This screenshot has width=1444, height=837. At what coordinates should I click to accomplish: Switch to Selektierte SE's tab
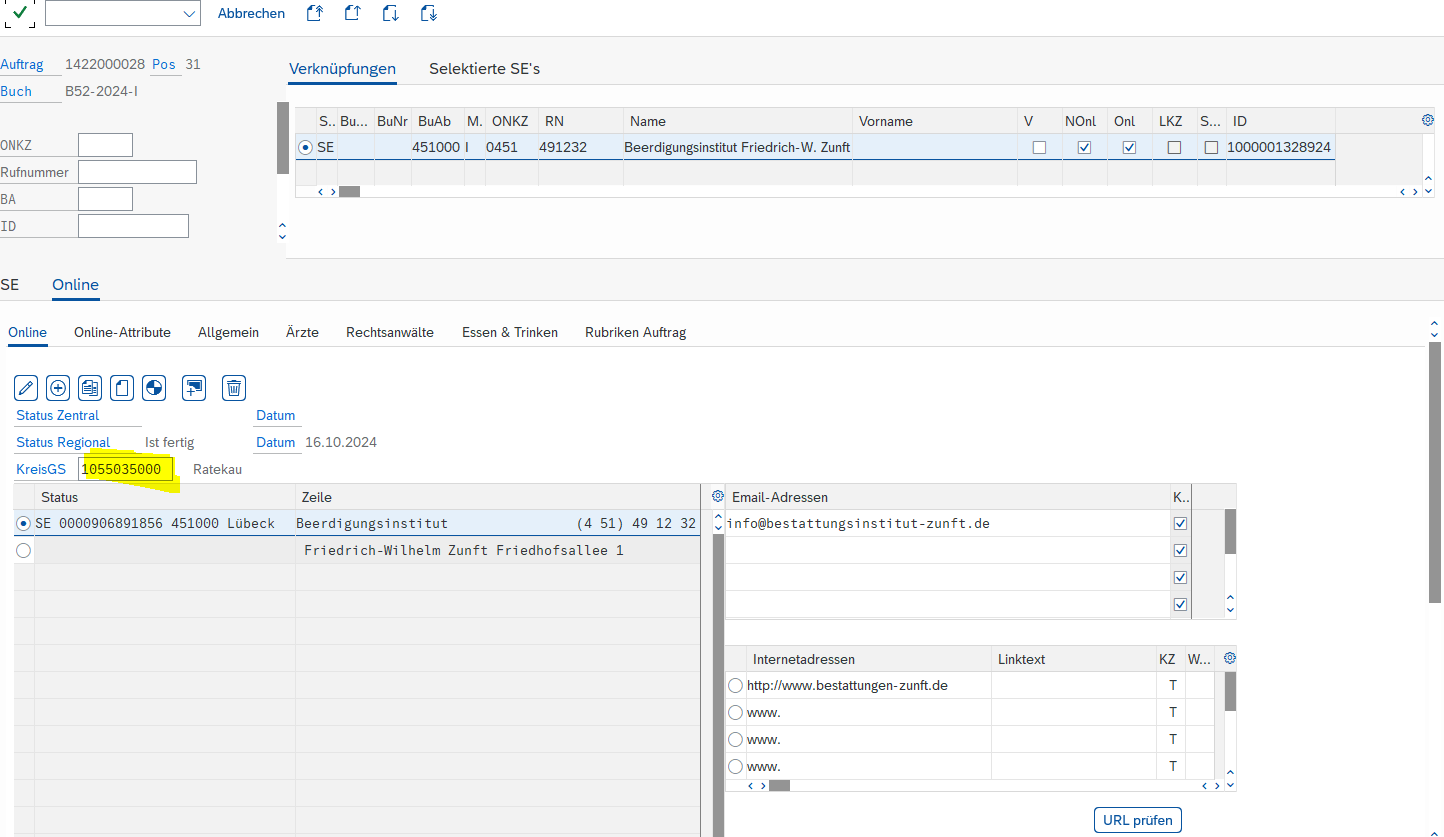485,69
